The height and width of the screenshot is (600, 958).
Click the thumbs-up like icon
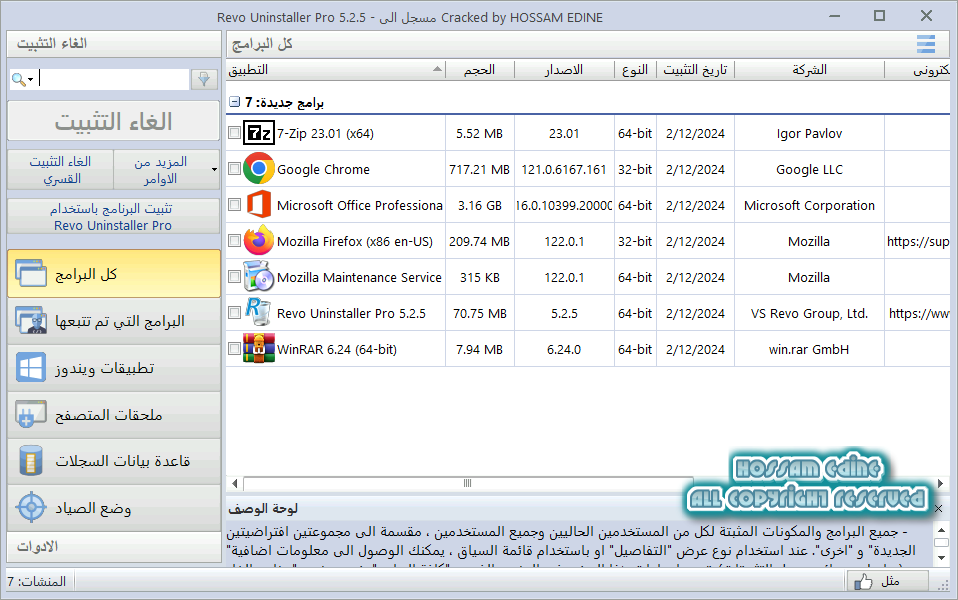(863, 581)
